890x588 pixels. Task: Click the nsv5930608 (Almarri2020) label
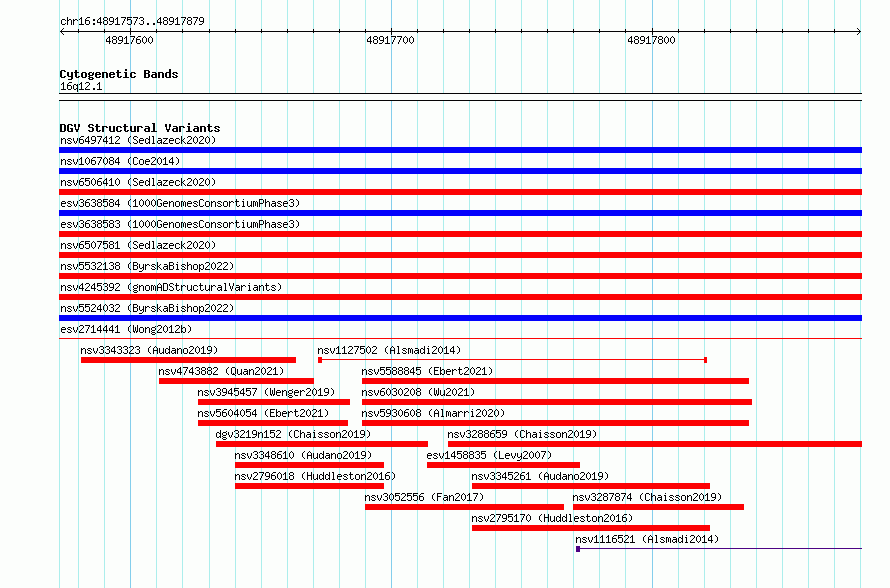(x=433, y=413)
